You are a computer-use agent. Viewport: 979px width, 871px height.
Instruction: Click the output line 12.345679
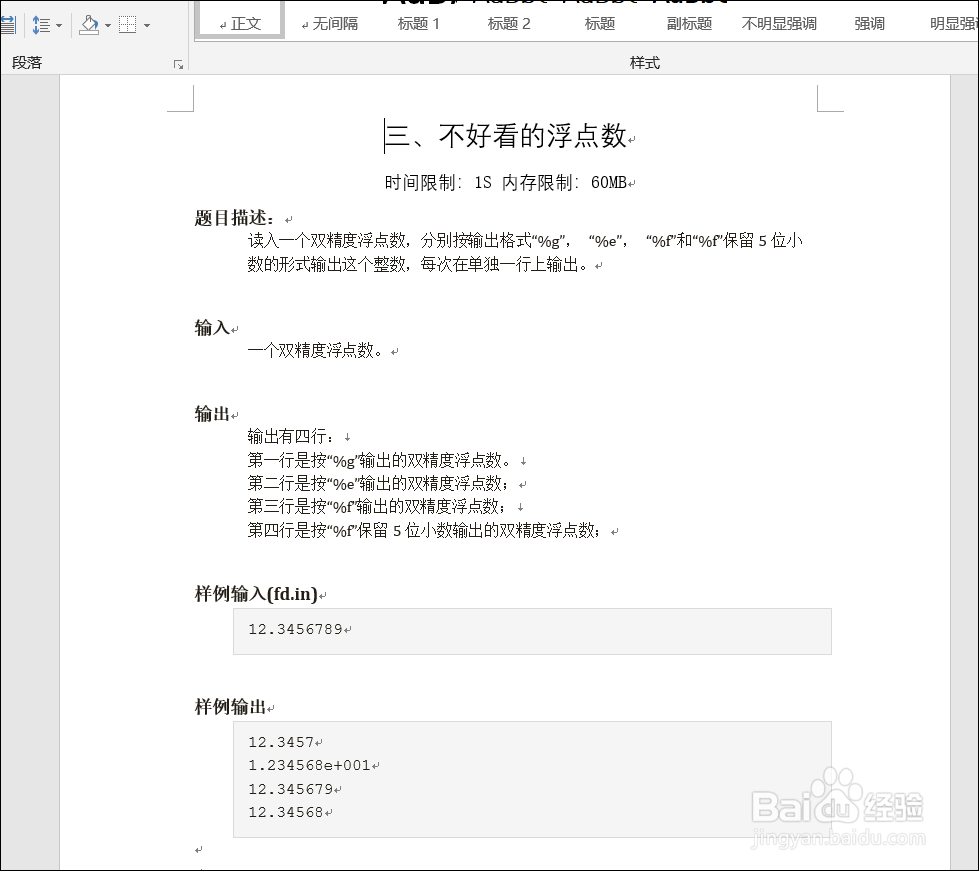coord(290,789)
